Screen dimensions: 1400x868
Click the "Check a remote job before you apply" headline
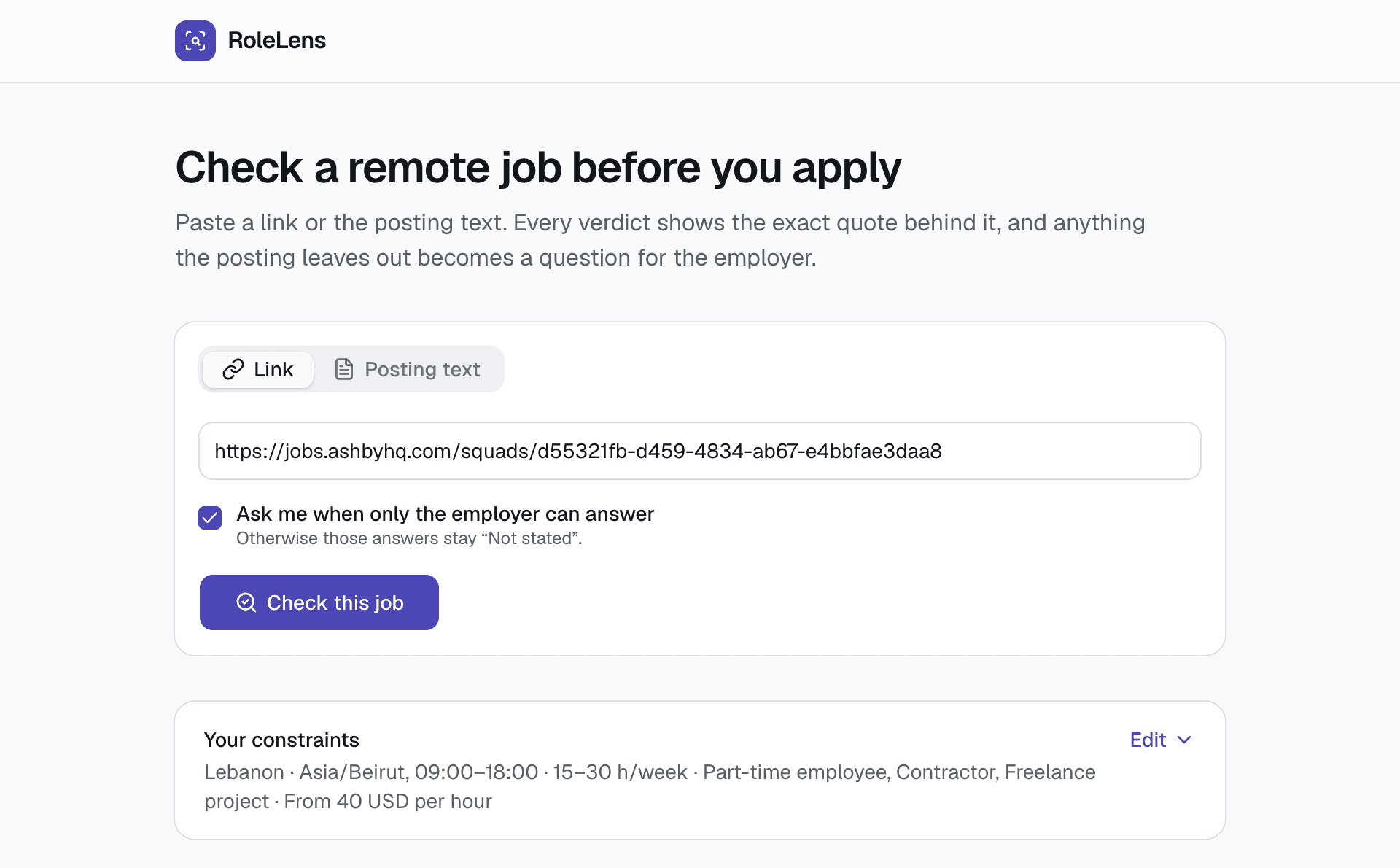(538, 168)
